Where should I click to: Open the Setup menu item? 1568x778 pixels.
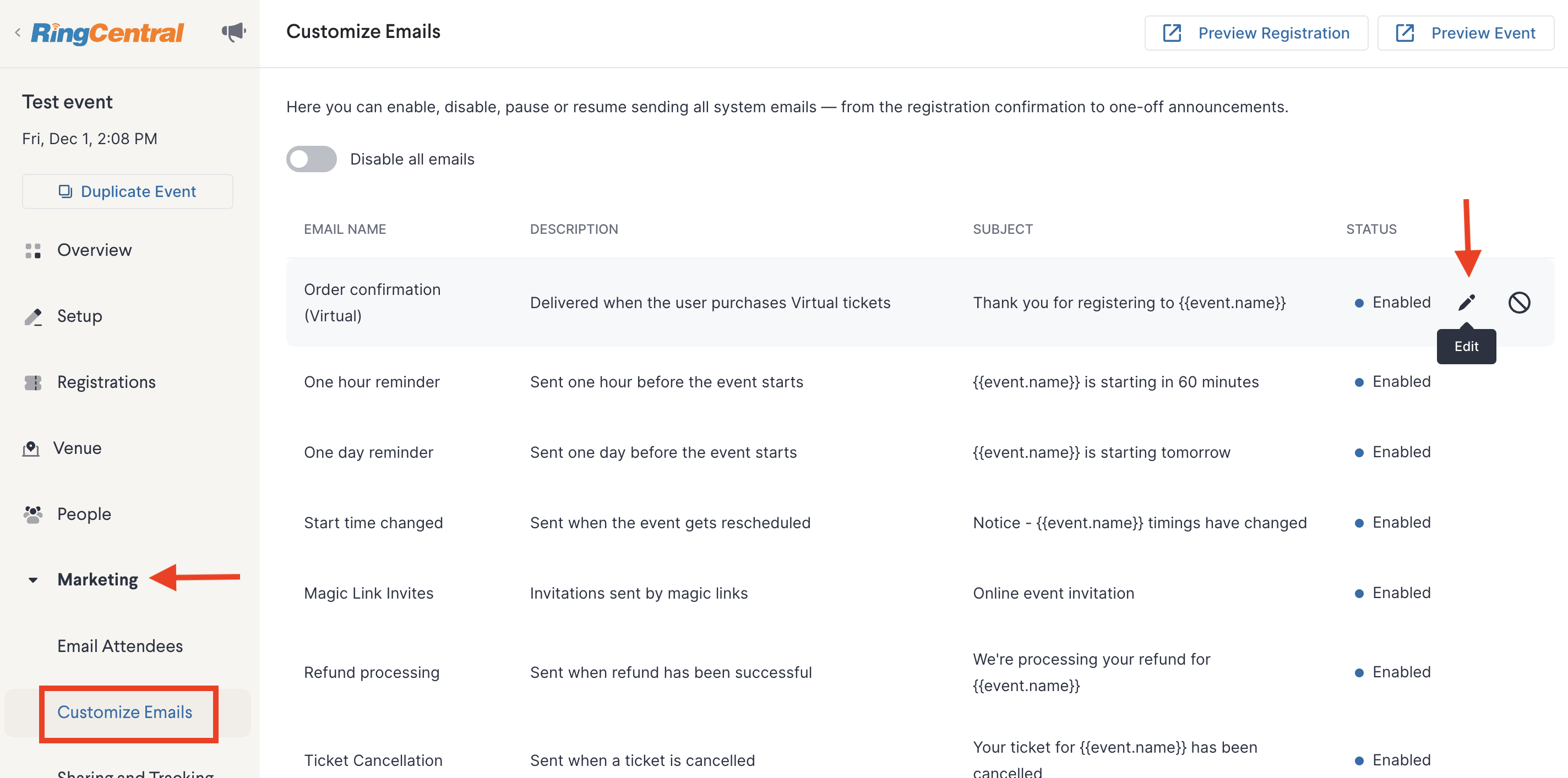(x=80, y=316)
